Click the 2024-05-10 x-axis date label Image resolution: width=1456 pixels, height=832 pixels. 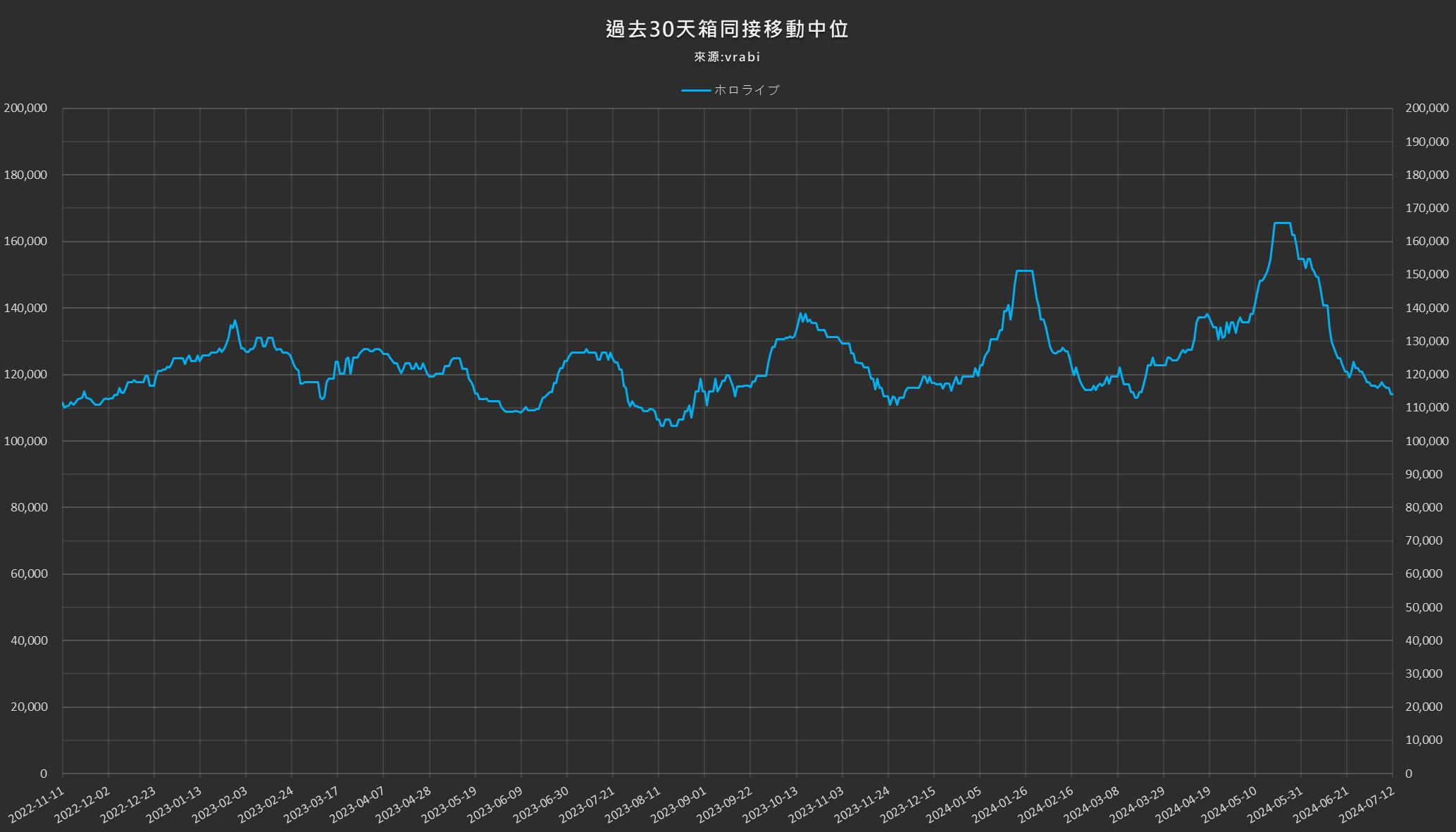click(x=1229, y=805)
